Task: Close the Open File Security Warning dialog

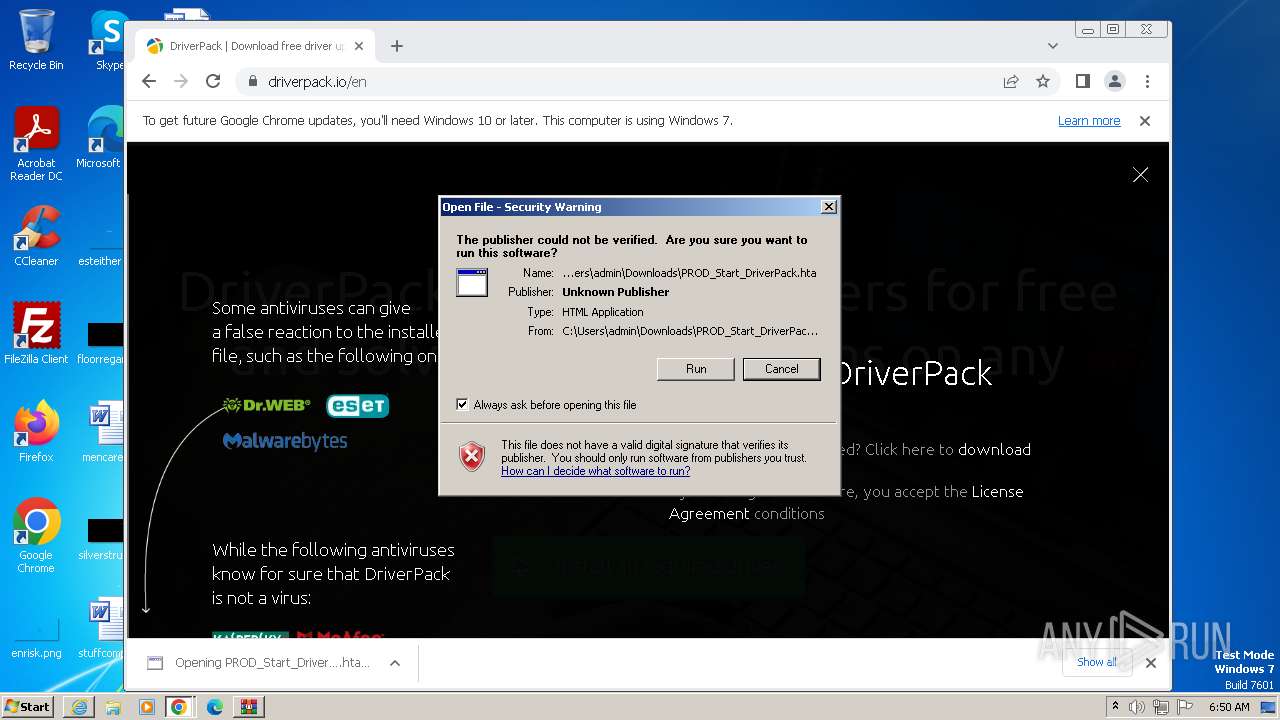Action: [x=828, y=207]
